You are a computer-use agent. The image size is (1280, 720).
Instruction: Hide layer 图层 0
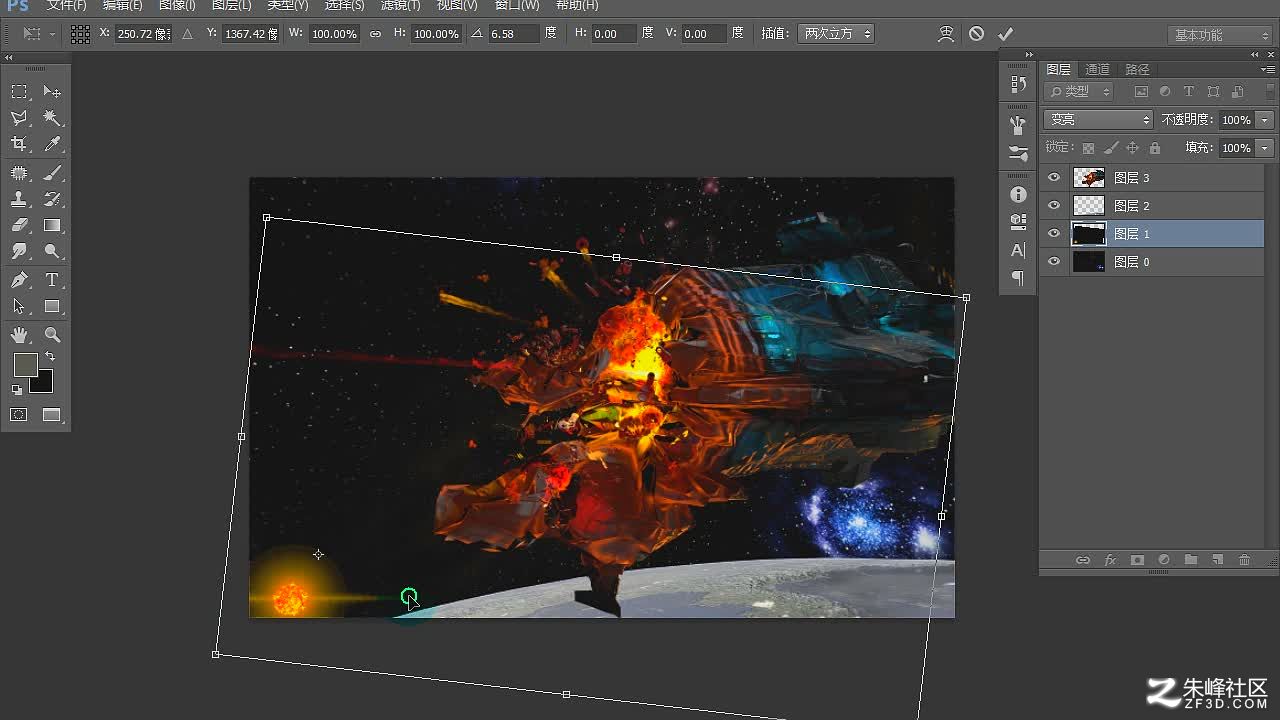point(1053,262)
